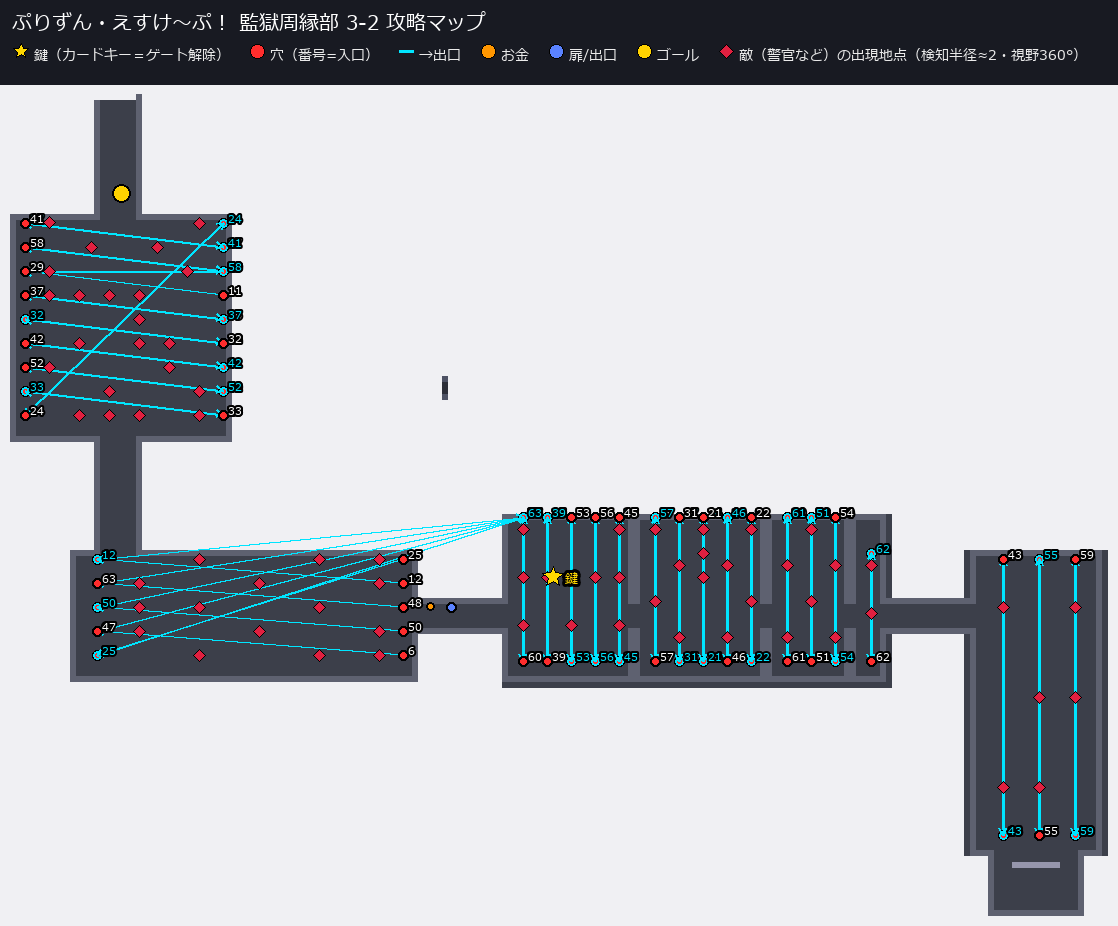The image size is (1118, 926).
Task: Select cyan exit 50 marker
Action: click(x=98, y=607)
